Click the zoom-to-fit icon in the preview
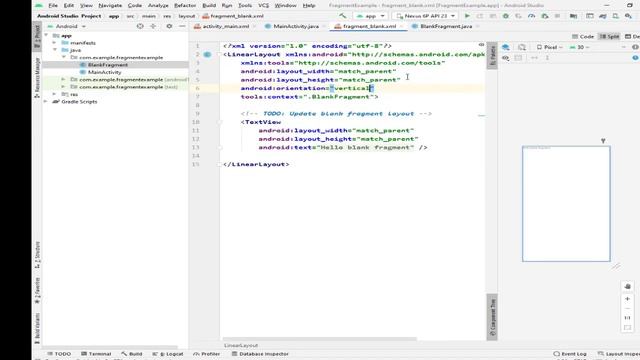 pos(628,327)
